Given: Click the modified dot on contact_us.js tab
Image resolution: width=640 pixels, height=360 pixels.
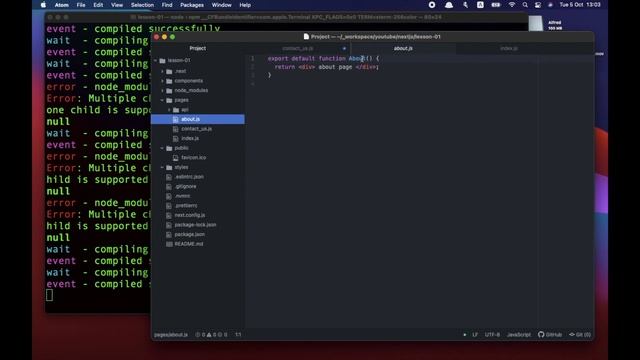Looking at the screenshot, I should coord(344,48).
